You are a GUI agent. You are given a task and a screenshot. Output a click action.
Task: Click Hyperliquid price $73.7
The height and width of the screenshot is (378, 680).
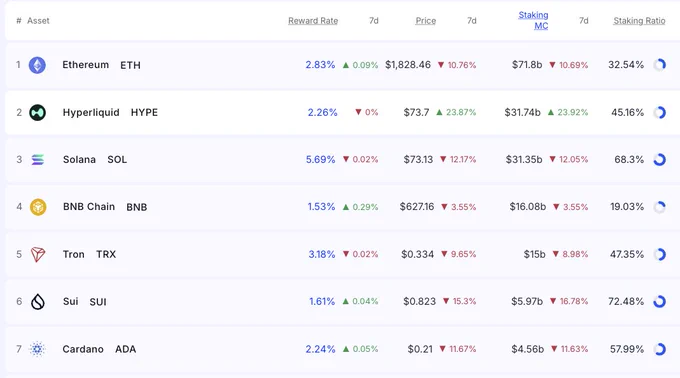(416, 112)
